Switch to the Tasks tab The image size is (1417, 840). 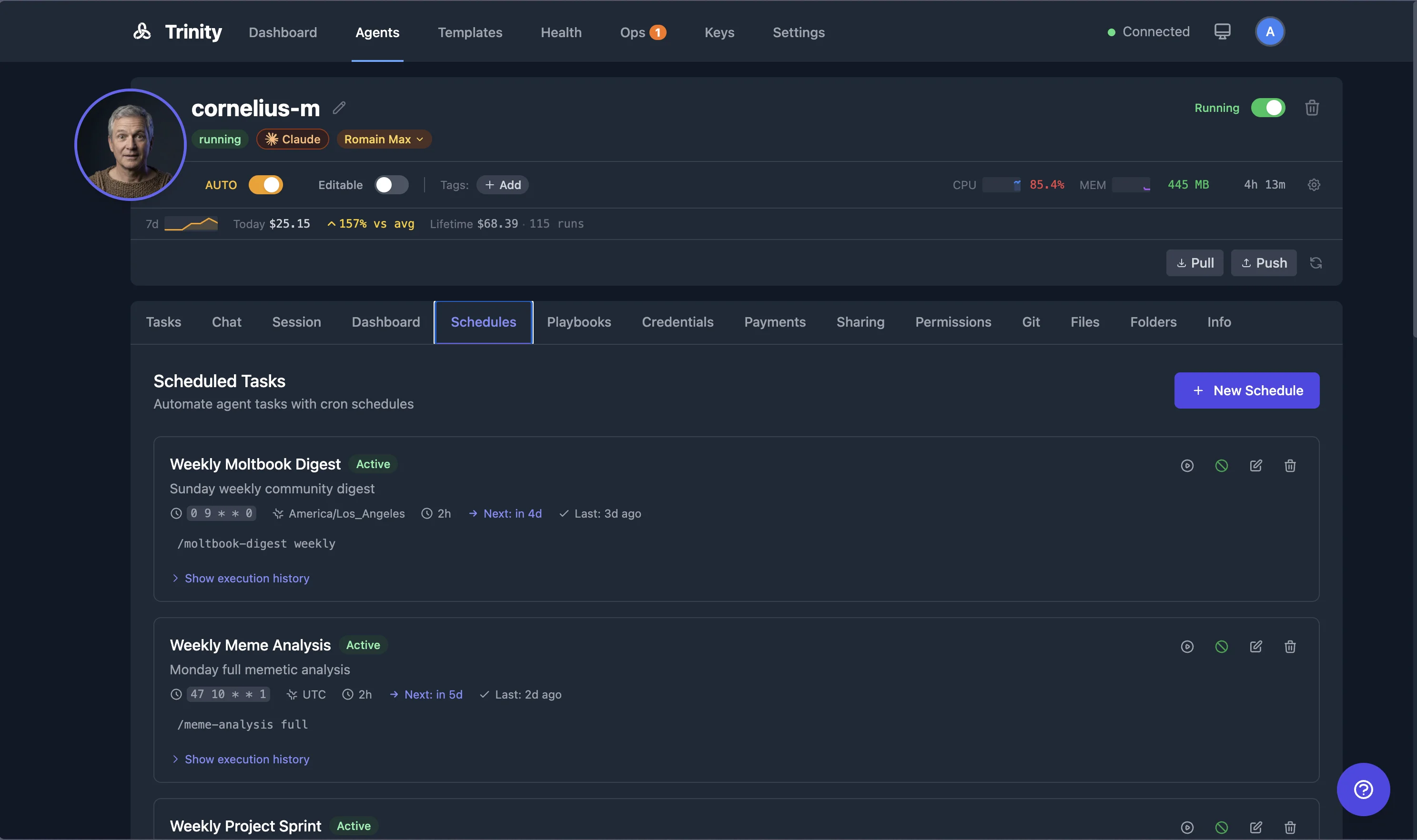click(x=164, y=322)
